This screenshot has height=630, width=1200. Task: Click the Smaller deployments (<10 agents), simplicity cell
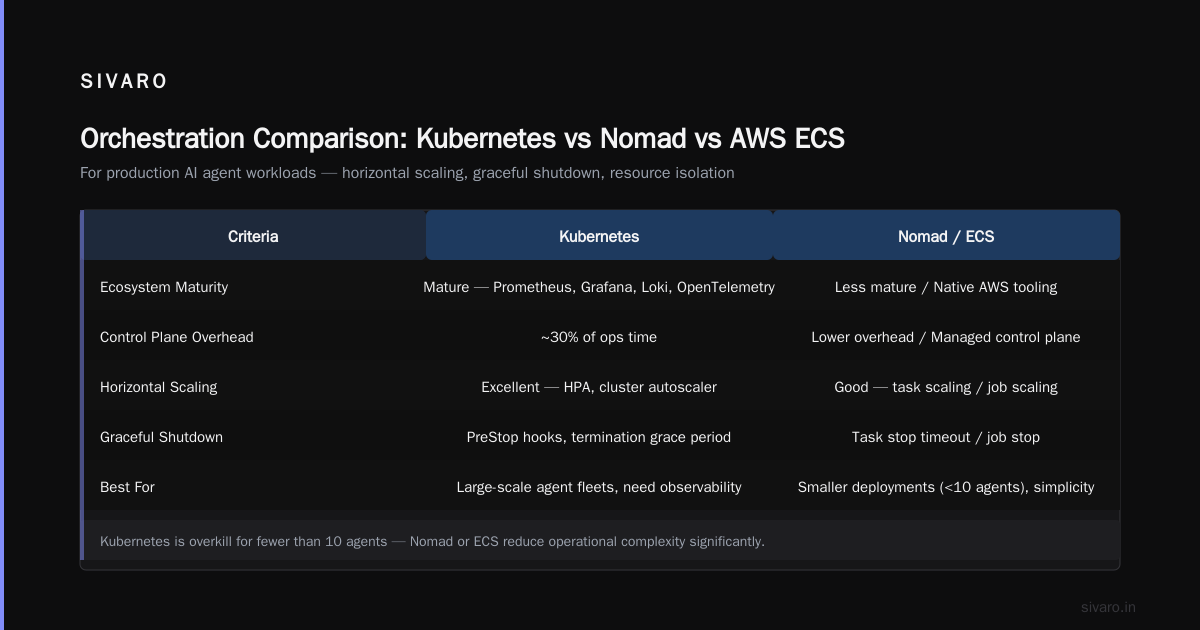point(946,487)
